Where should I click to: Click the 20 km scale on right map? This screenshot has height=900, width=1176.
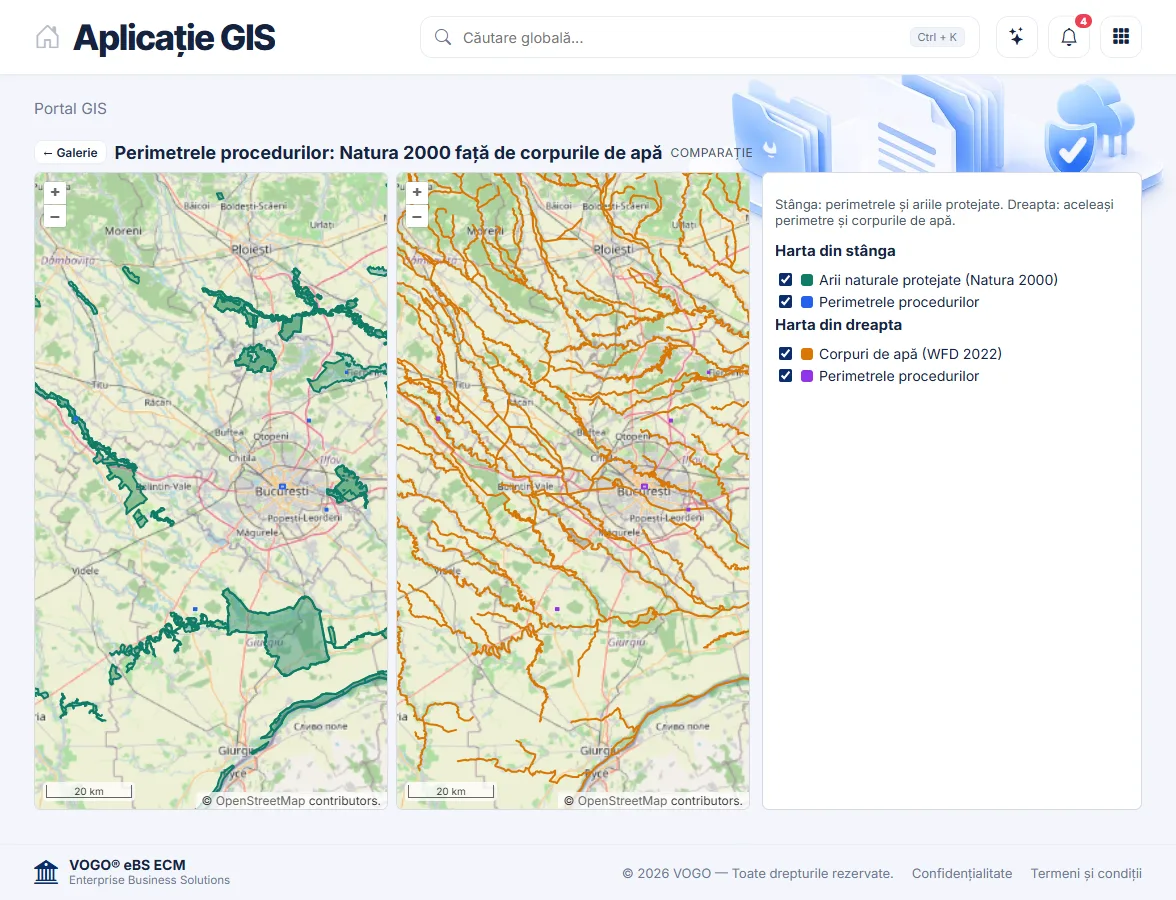pos(451,790)
